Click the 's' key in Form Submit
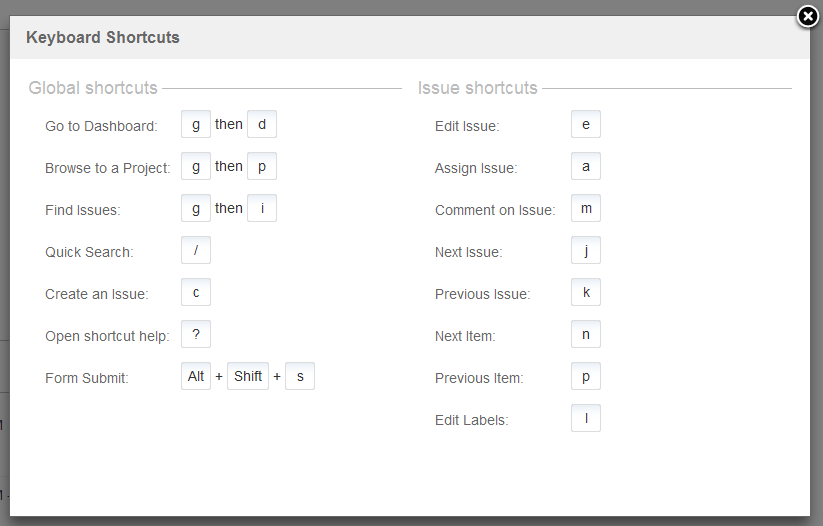This screenshot has height=526, width=823. (300, 376)
